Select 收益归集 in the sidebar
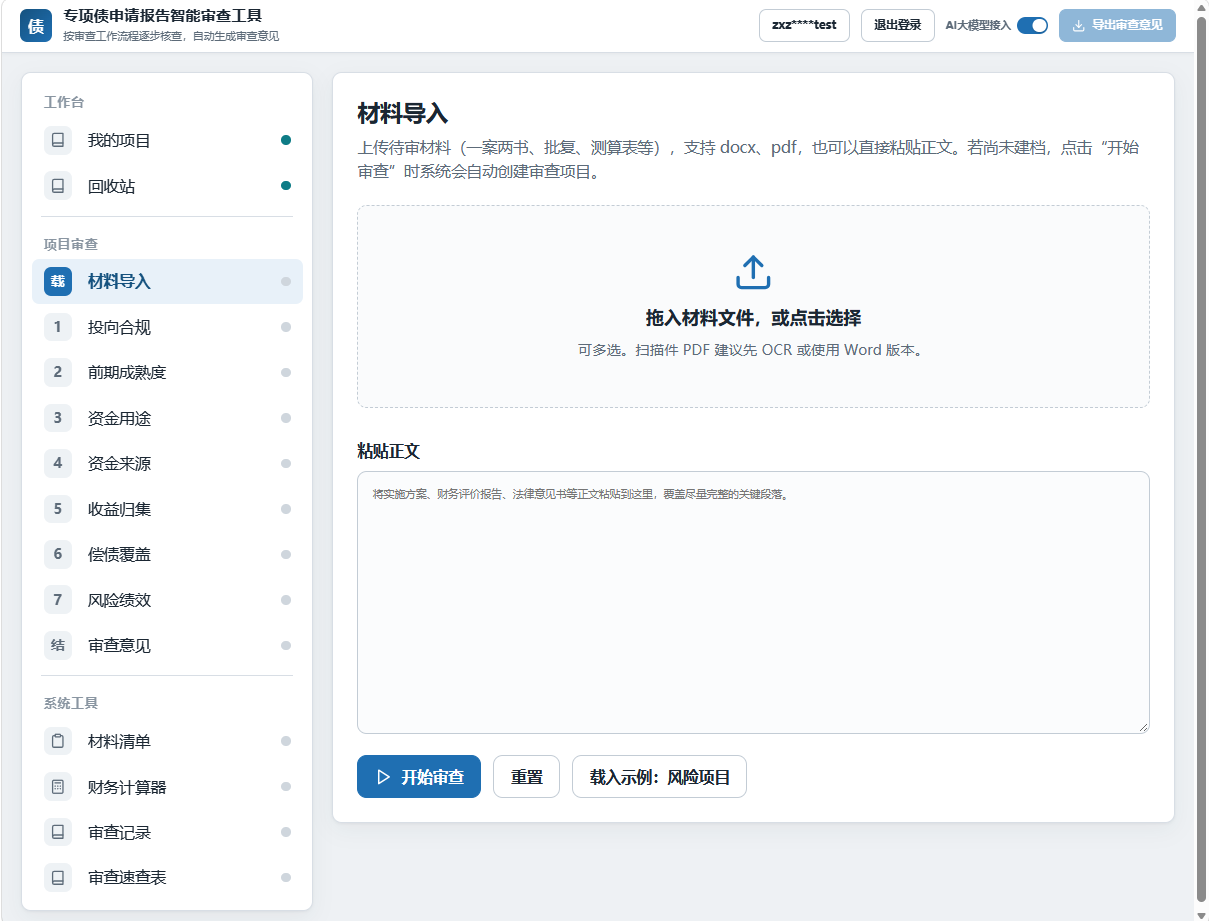The width and height of the screenshot is (1209, 921). pyautogui.click(x=167, y=509)
